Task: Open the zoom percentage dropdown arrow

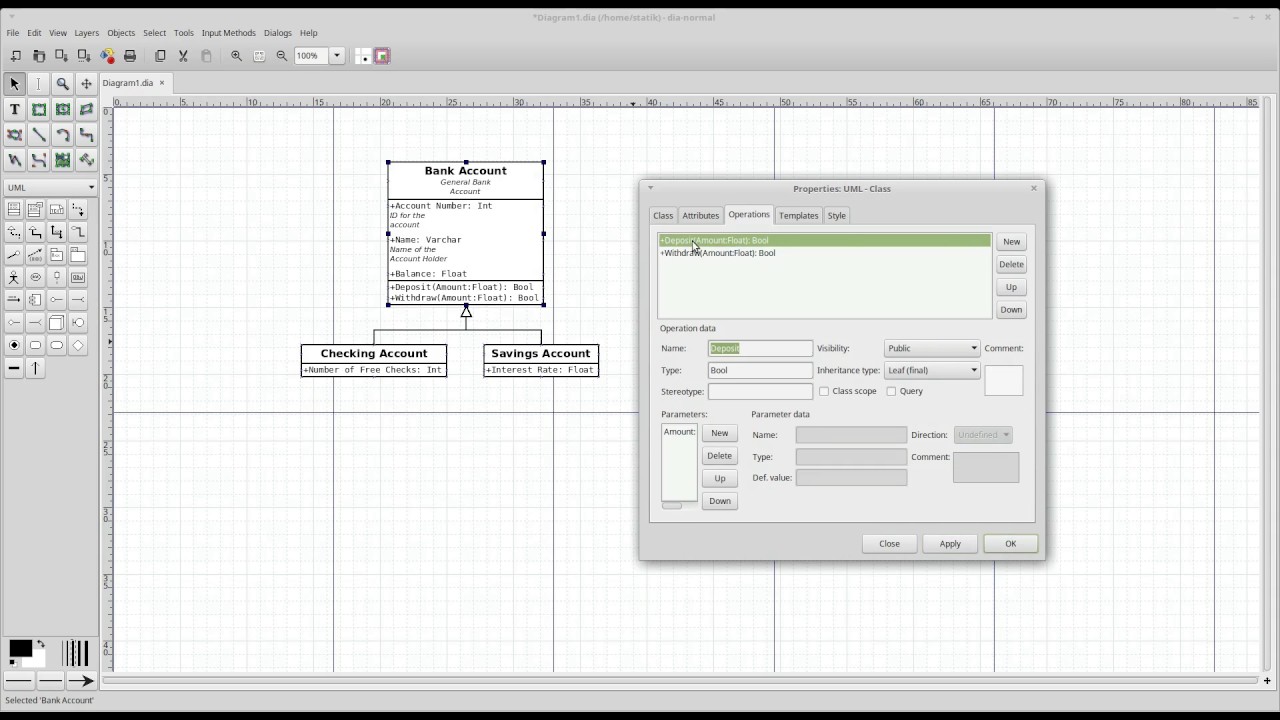Action: (337, 56)
